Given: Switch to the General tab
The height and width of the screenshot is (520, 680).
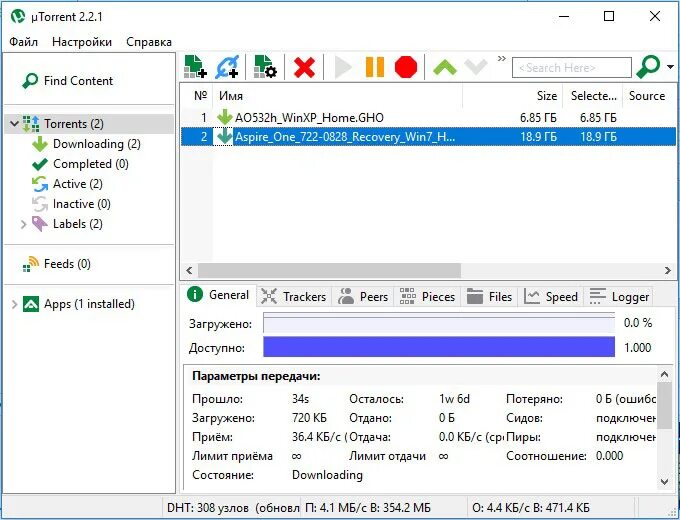Looking at the screenshot, I should pyautogui.click(x=218, y=295).
